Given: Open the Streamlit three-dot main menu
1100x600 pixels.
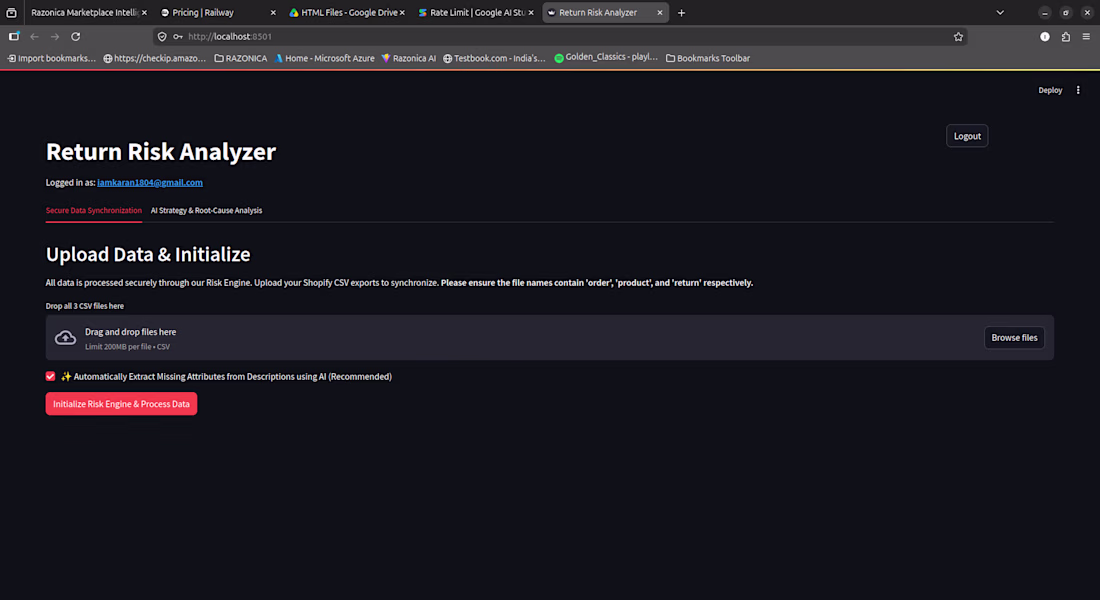Looking at the screenshot, I should click(1078, 90).
